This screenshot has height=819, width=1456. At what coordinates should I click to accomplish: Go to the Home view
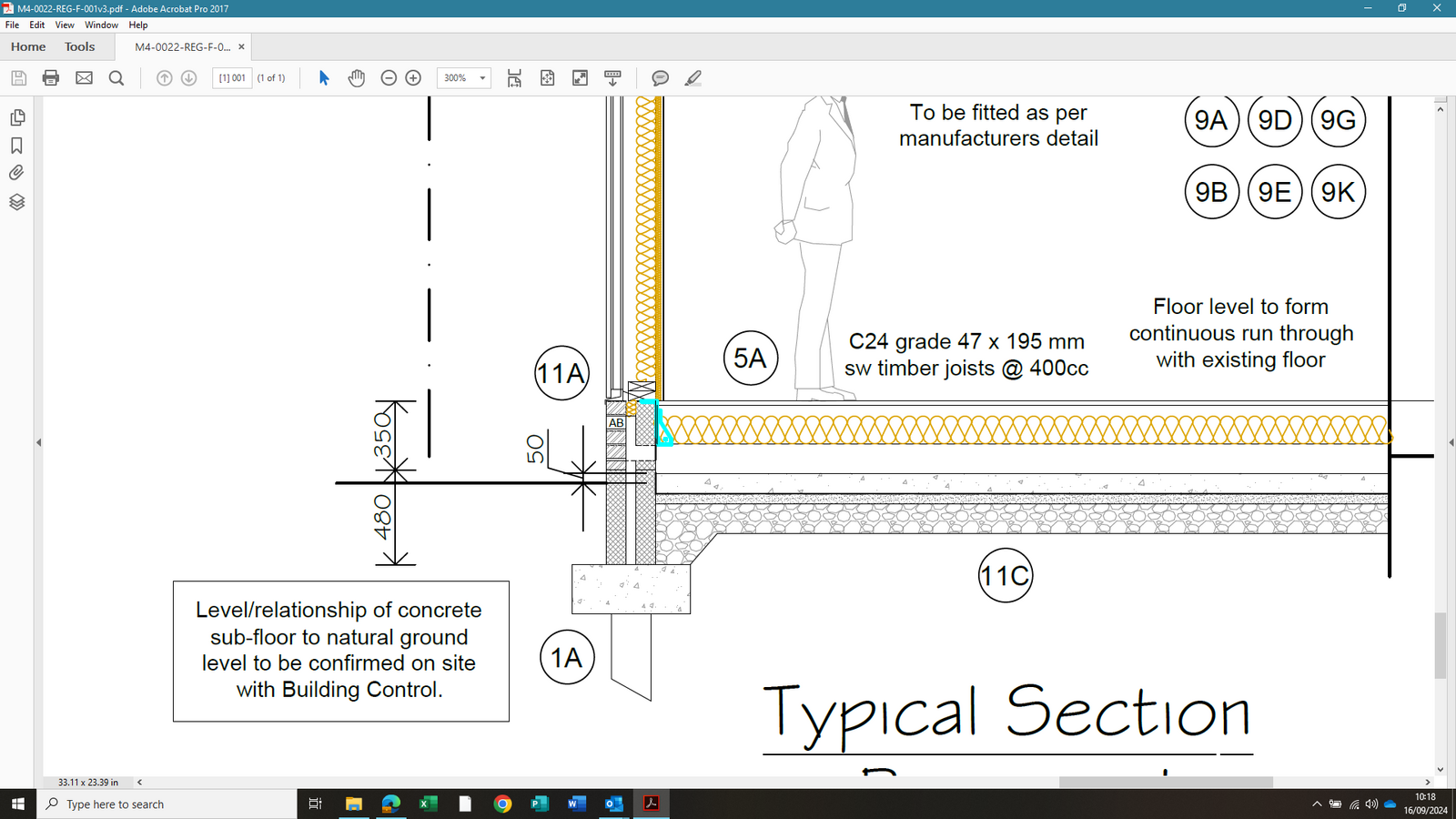[28, 46]
